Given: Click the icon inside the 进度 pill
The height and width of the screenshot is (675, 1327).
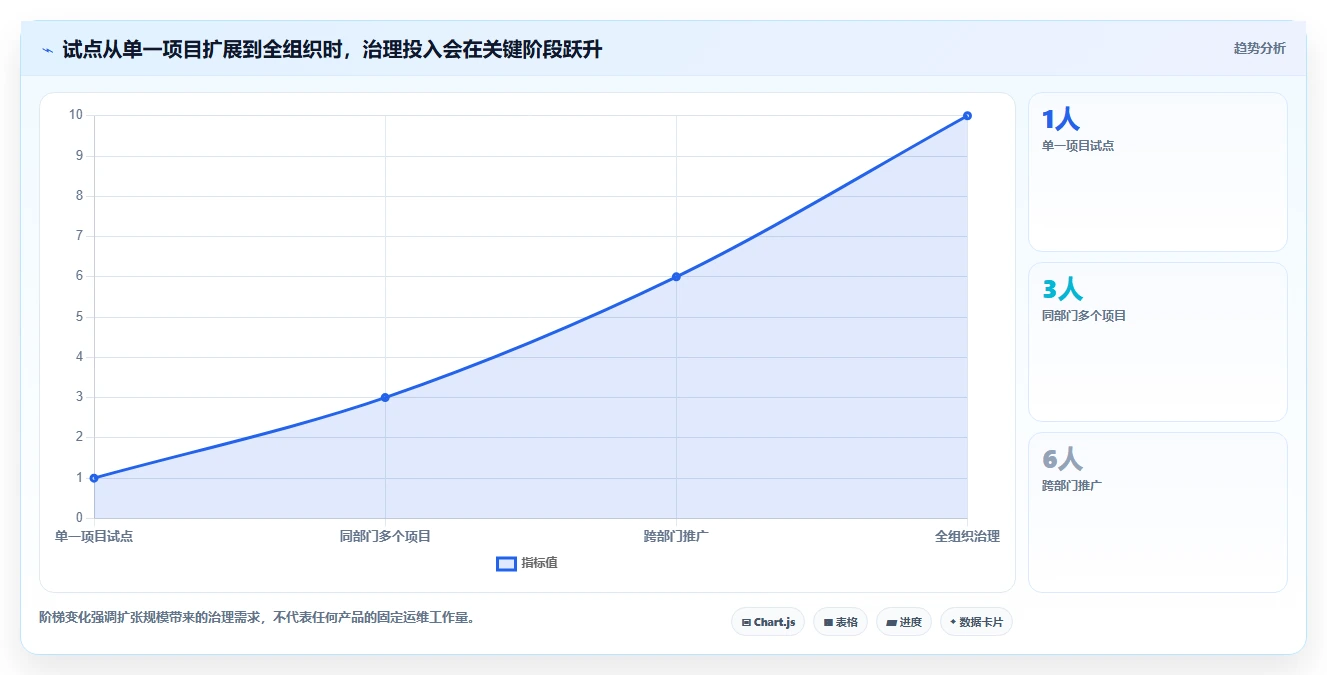Looking at the screenshot, I should point(891,622).
